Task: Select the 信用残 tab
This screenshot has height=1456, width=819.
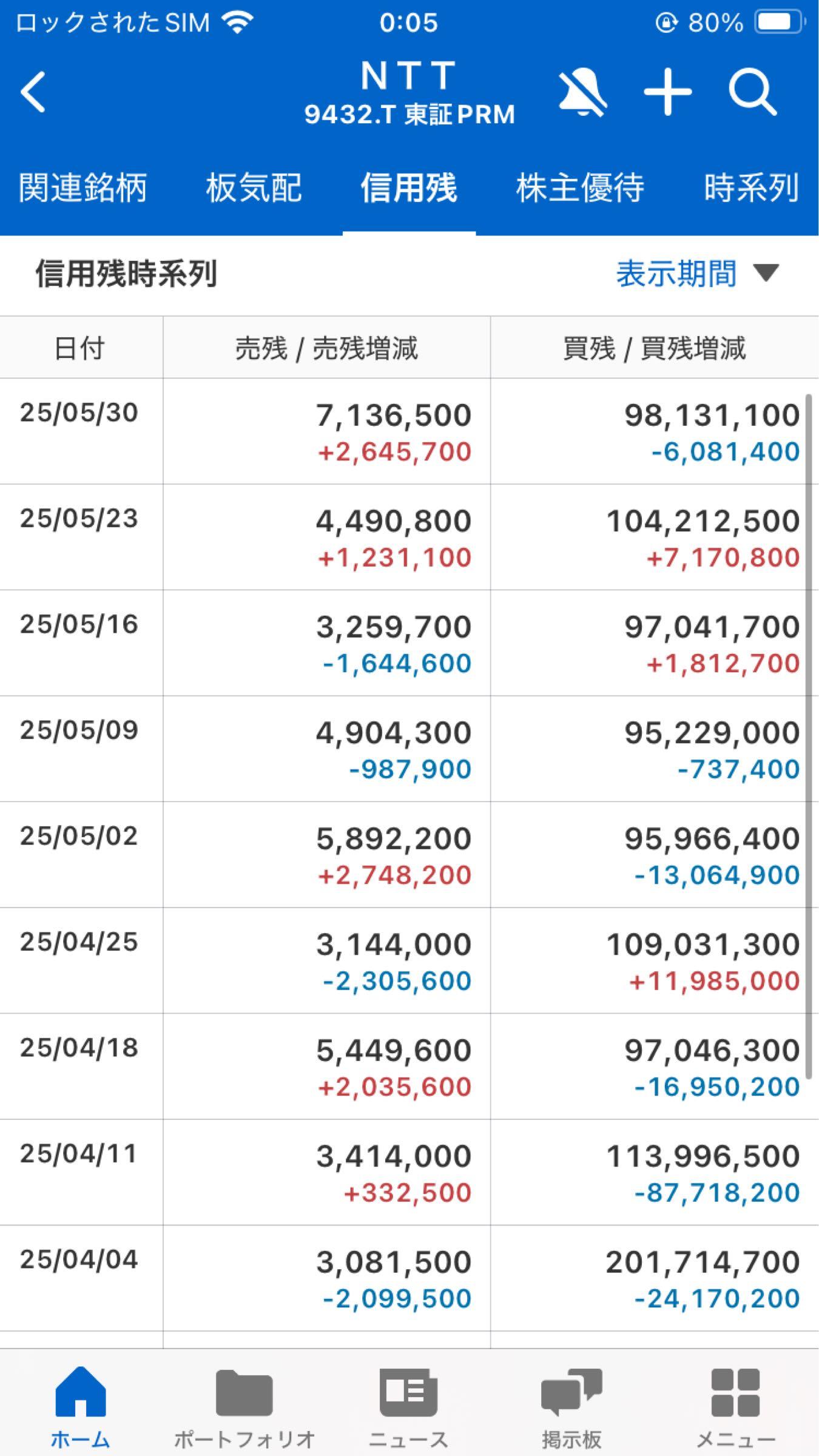Action: [x=409, y=187]
